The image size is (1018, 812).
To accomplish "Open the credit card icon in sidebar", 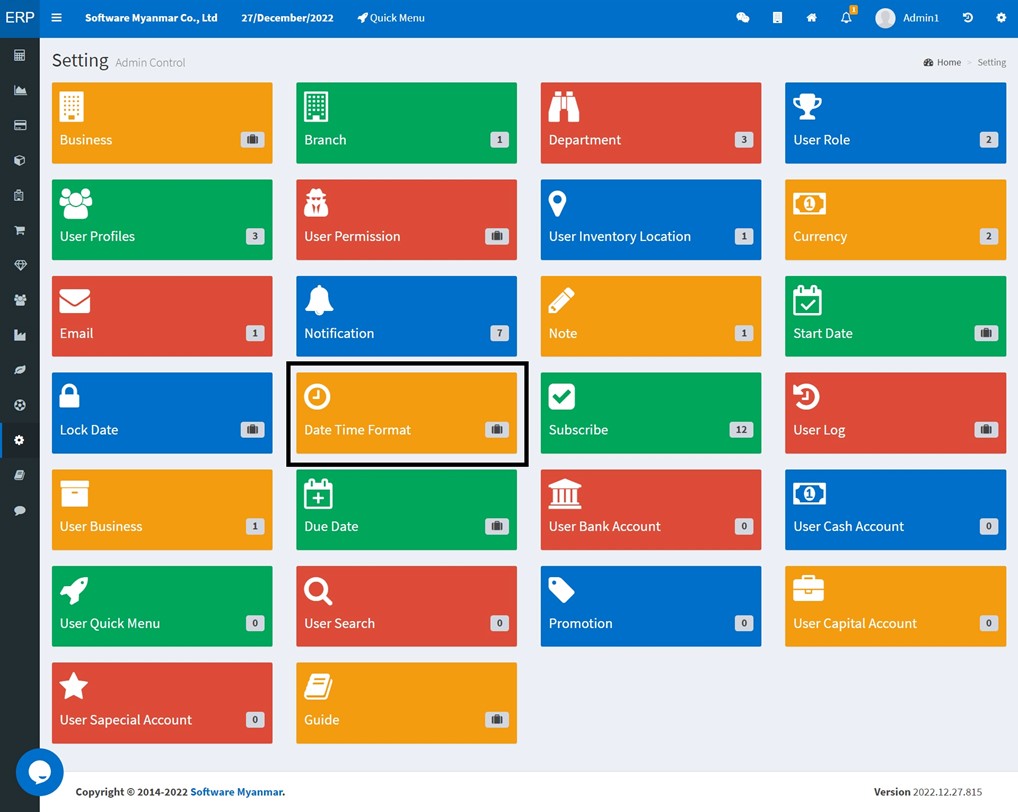I will coord(19,125).
